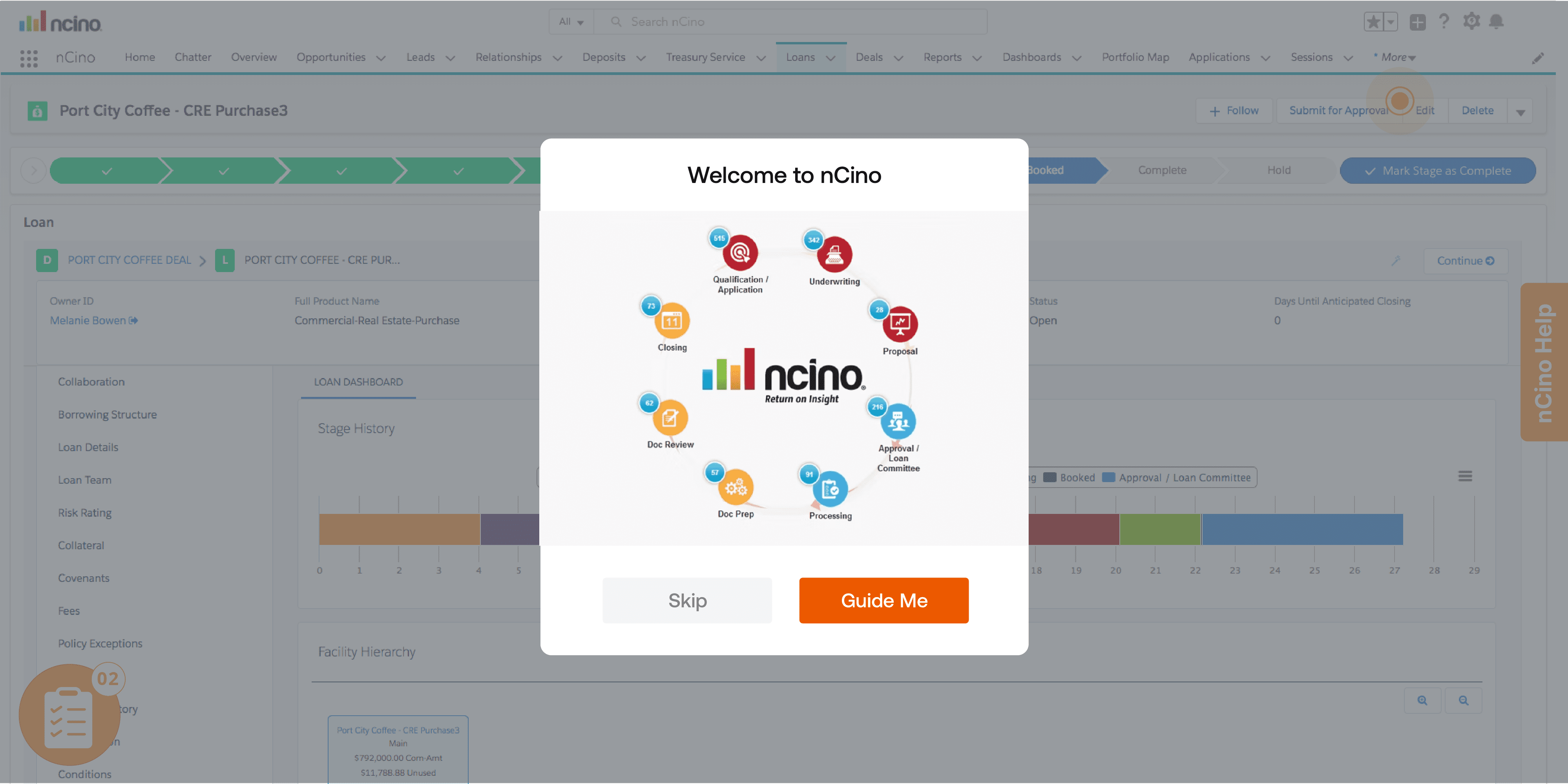Click the Doc Review icon
The width and height of the screenshot is (1568, 784).
pos(670,418)
